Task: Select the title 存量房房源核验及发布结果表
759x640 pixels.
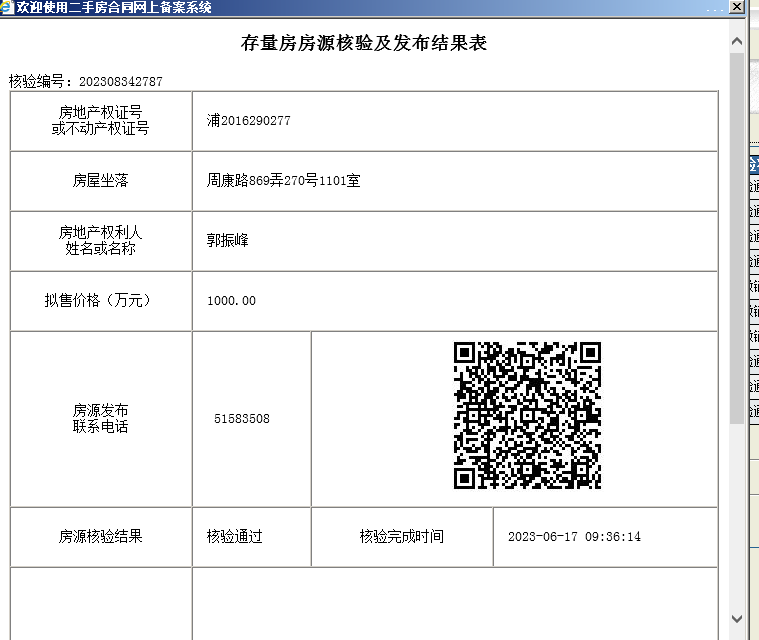Action: click(x=364, y=43)
